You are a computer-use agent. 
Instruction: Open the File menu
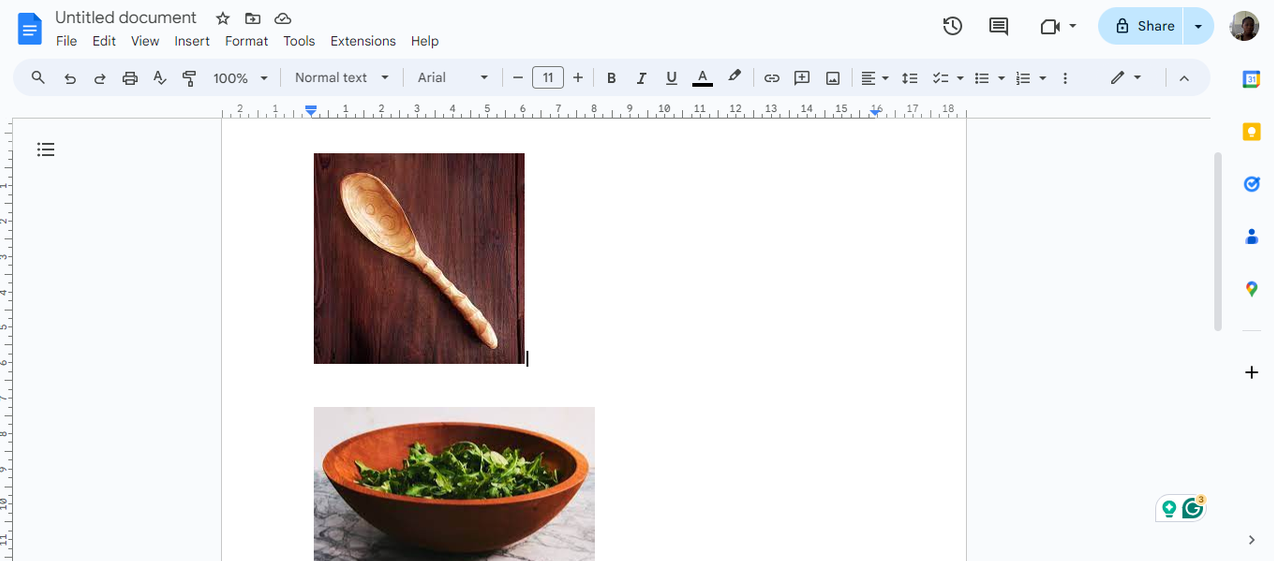pyautogui.click(x=67, y=41)
